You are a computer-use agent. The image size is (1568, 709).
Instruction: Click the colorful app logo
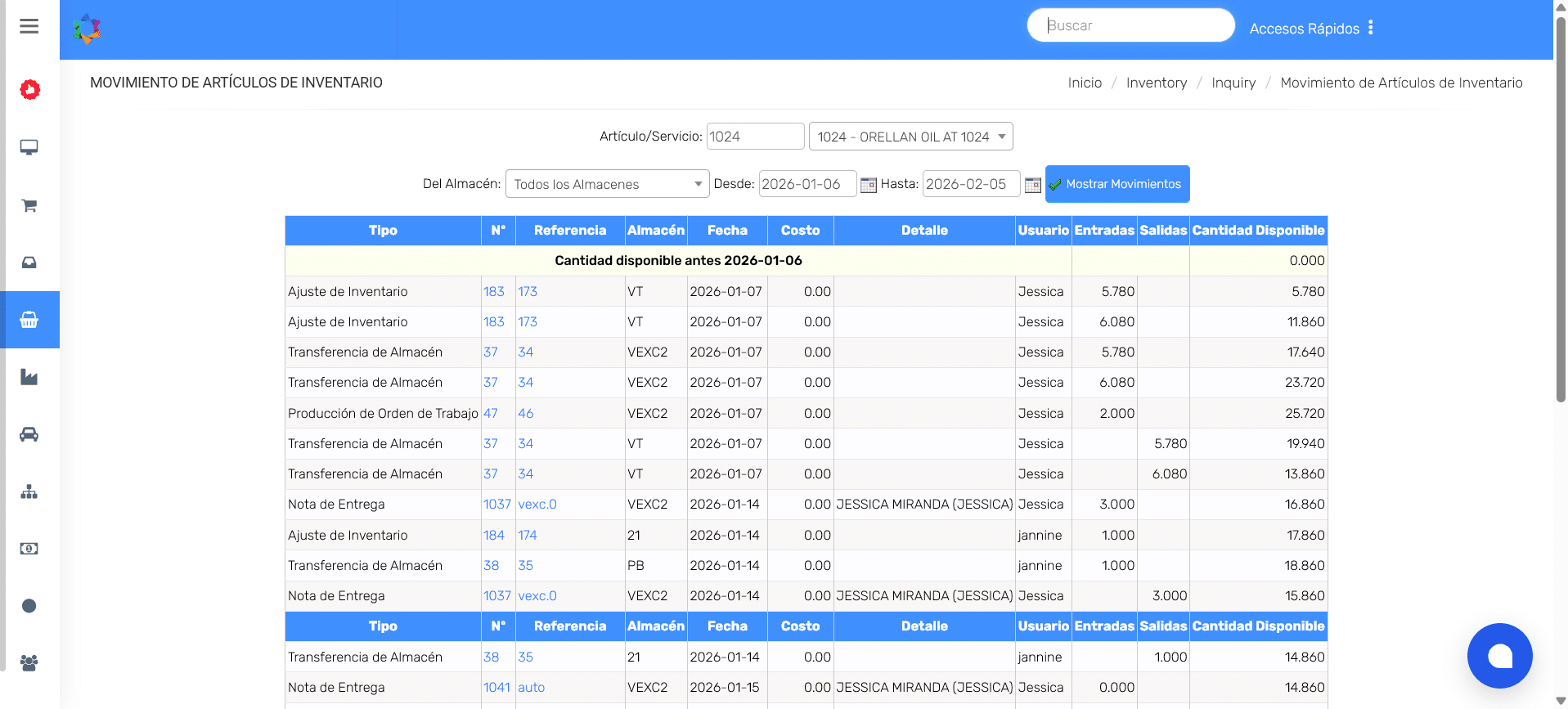click(87, 29)
